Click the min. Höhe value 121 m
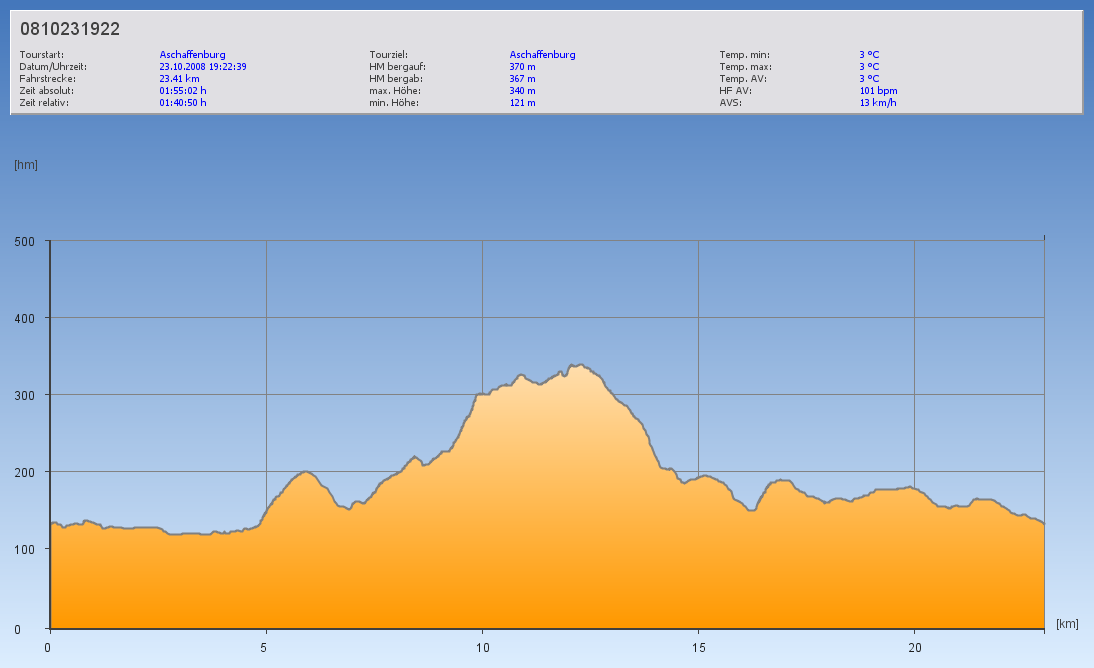This screenshot has width=1094, height=668. pyautogui.click(x=522, y=103)
